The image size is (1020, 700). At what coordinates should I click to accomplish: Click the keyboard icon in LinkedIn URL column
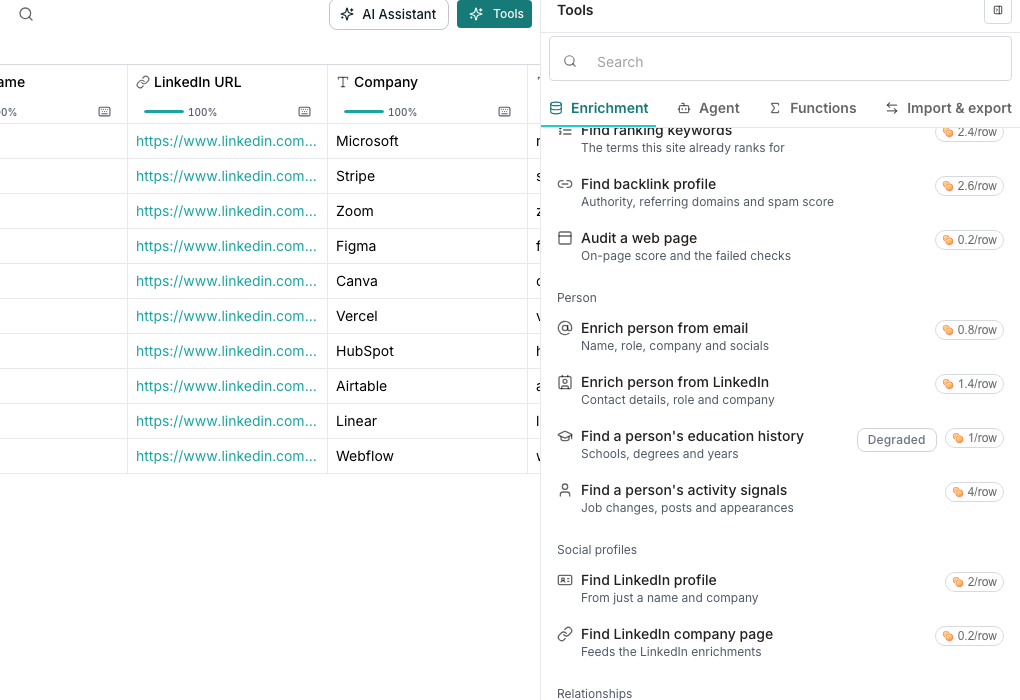304,112
